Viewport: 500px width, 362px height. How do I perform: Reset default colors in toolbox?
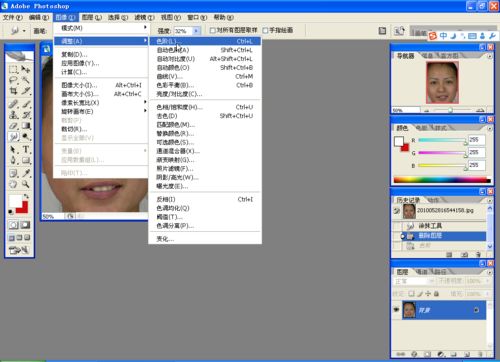[x=11, y=211]
